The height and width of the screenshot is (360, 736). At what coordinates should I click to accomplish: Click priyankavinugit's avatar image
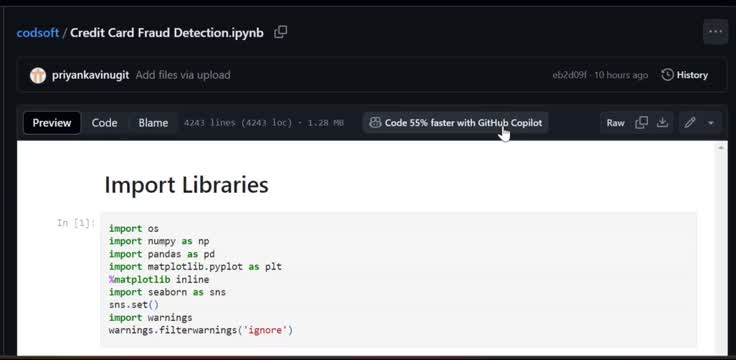[38, 75]
